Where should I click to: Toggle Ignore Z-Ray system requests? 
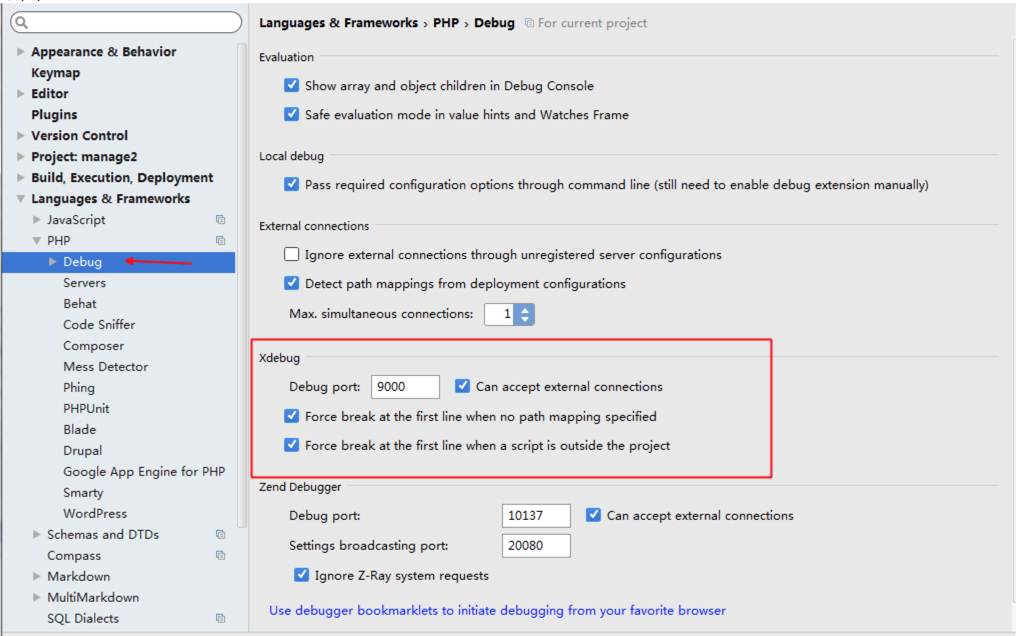[x=301, y=575]
